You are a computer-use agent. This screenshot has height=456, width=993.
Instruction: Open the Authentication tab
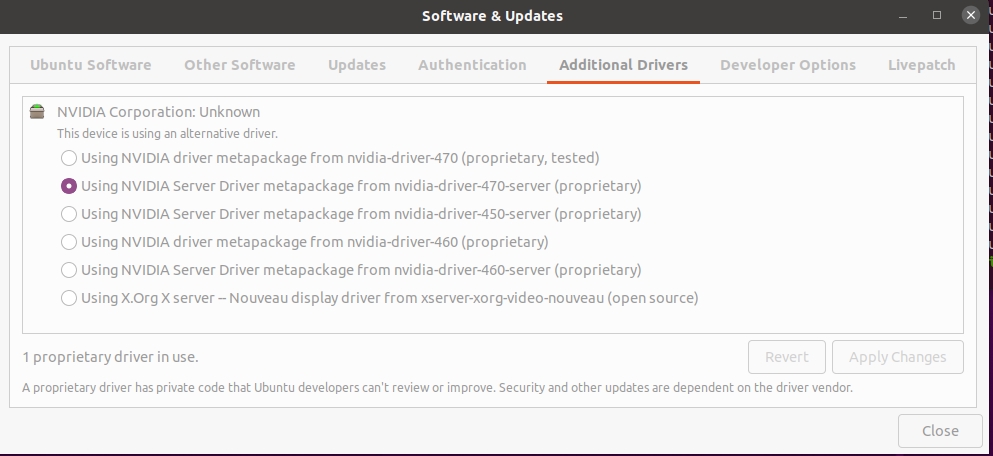(x=472, y=65)
